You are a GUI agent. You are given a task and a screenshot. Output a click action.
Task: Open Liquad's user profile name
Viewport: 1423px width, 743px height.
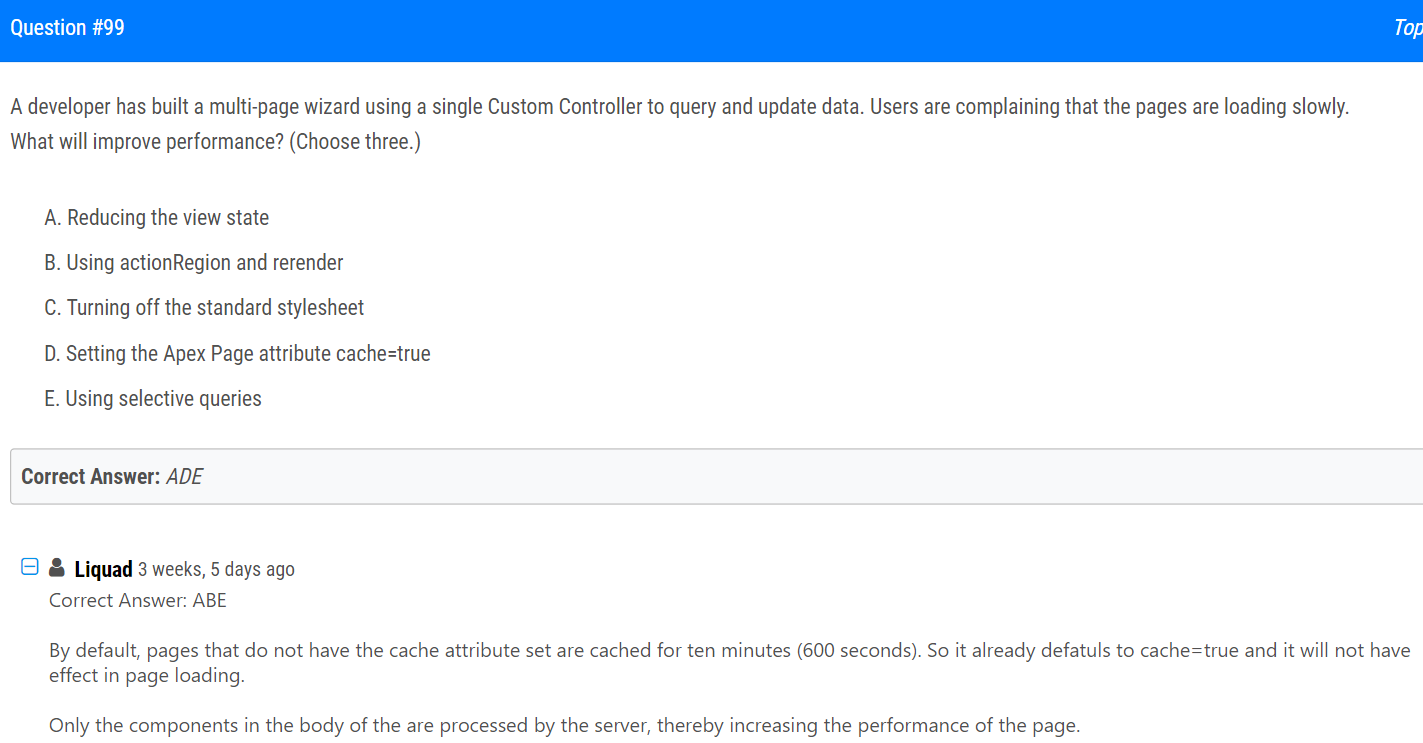pyautogui.click(x=104, y=569)
